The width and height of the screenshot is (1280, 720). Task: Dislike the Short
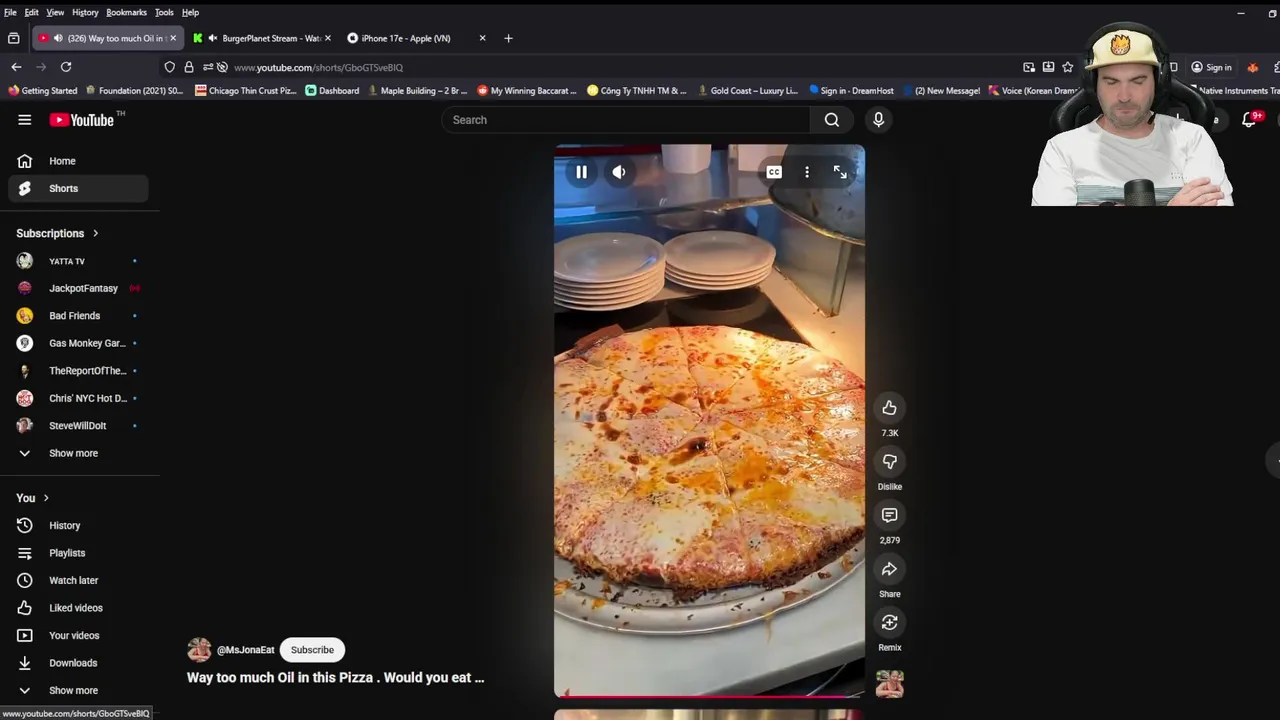889,461
